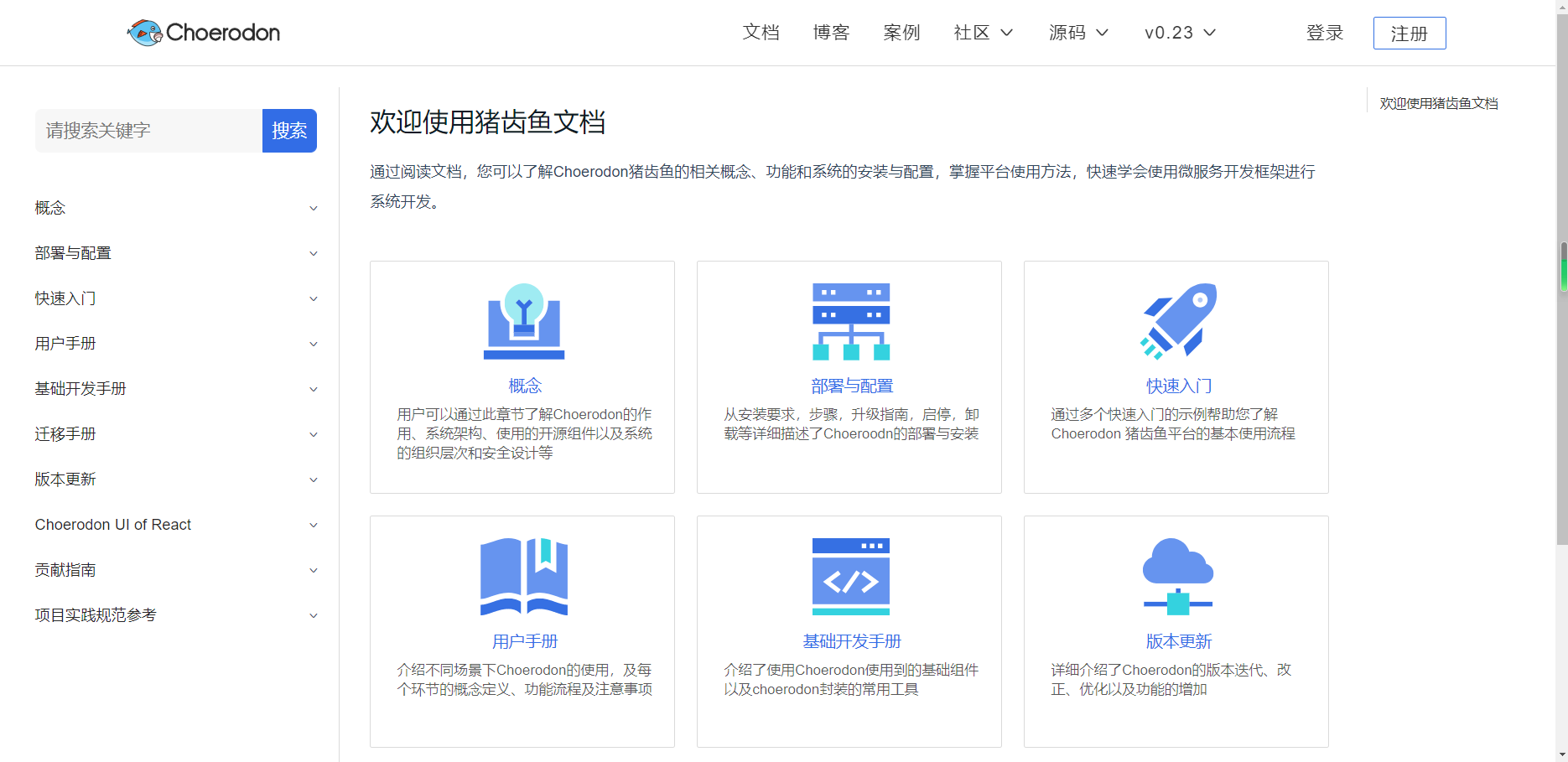1568x762 pixels.
Task: Click the 注册 button
Action: click(1409, 34)
